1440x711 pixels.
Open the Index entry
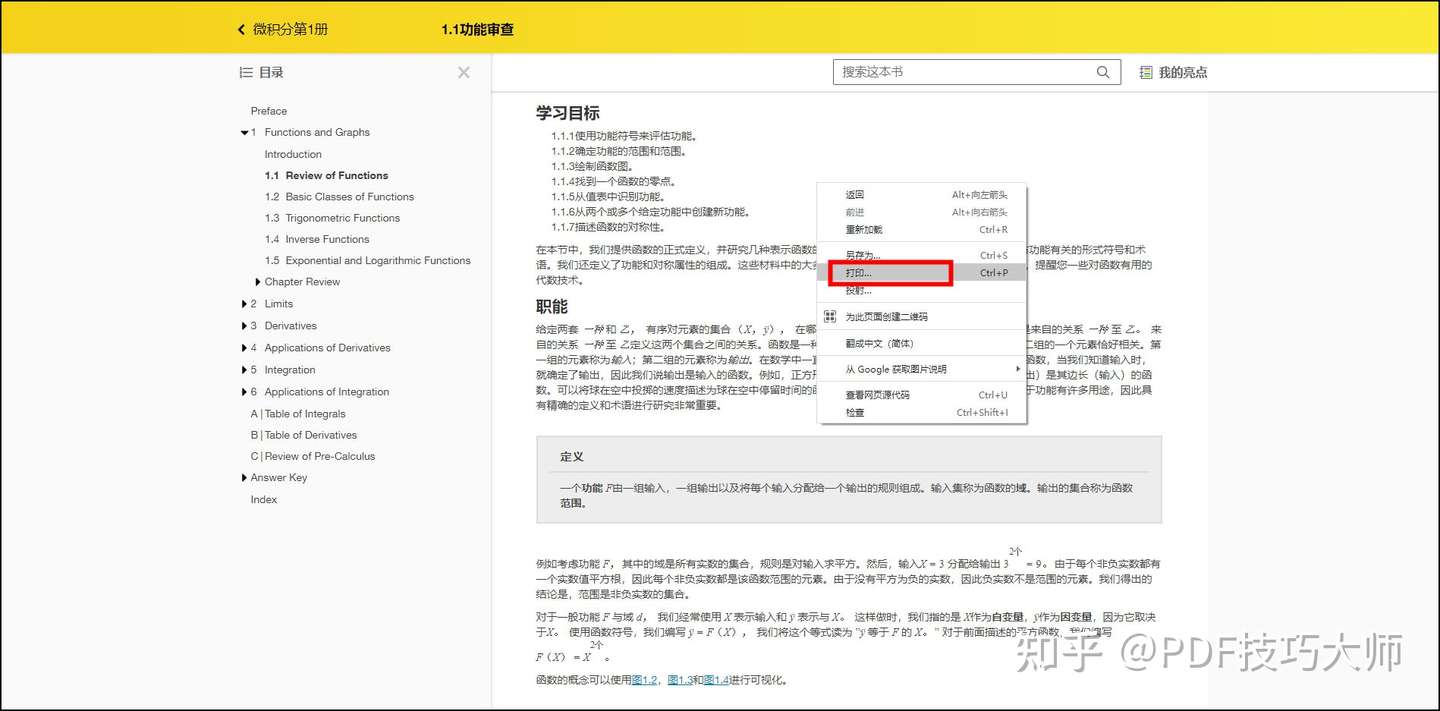[x=264, y=499]
